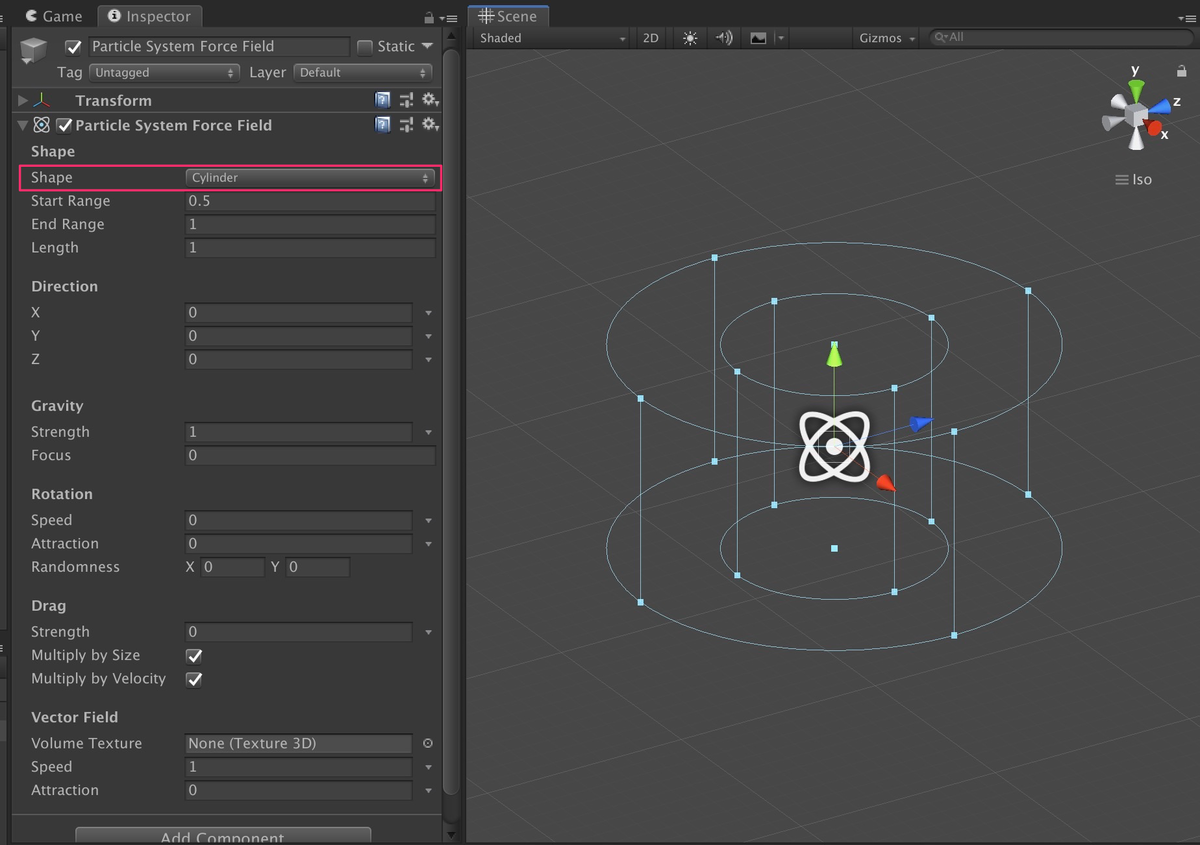
Task: Click the Volume Texture None field
Action: coord(299,743)
